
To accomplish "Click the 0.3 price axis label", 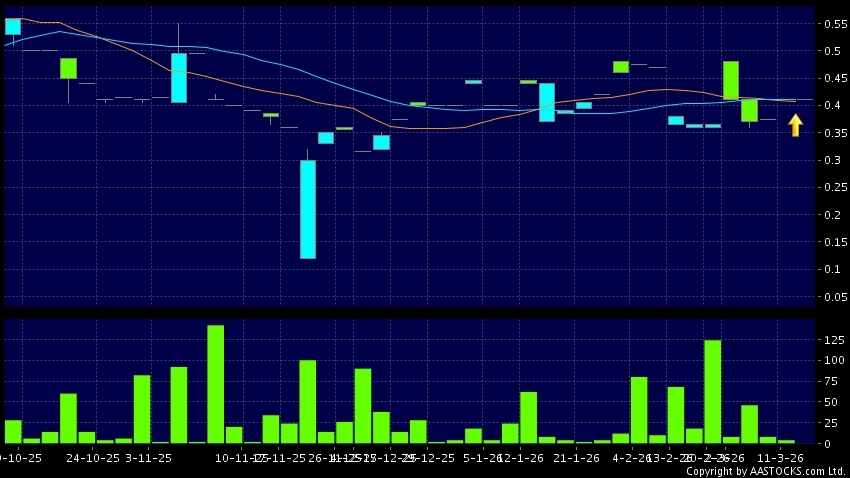I will (830, 160).
